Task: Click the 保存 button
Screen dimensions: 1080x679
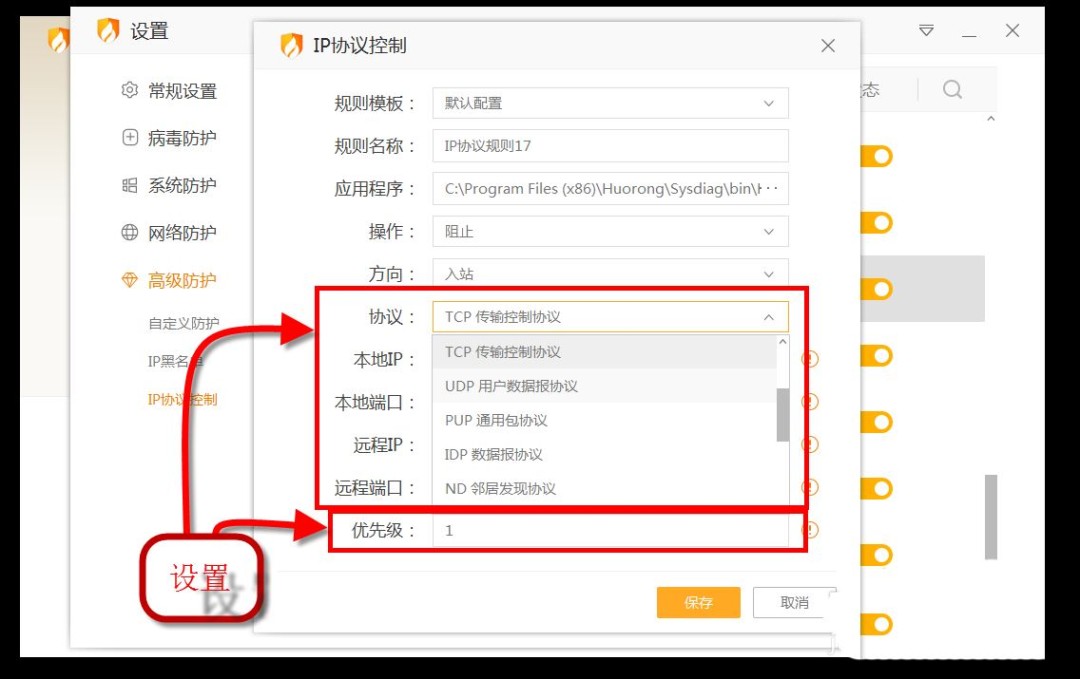Action: 698,602
